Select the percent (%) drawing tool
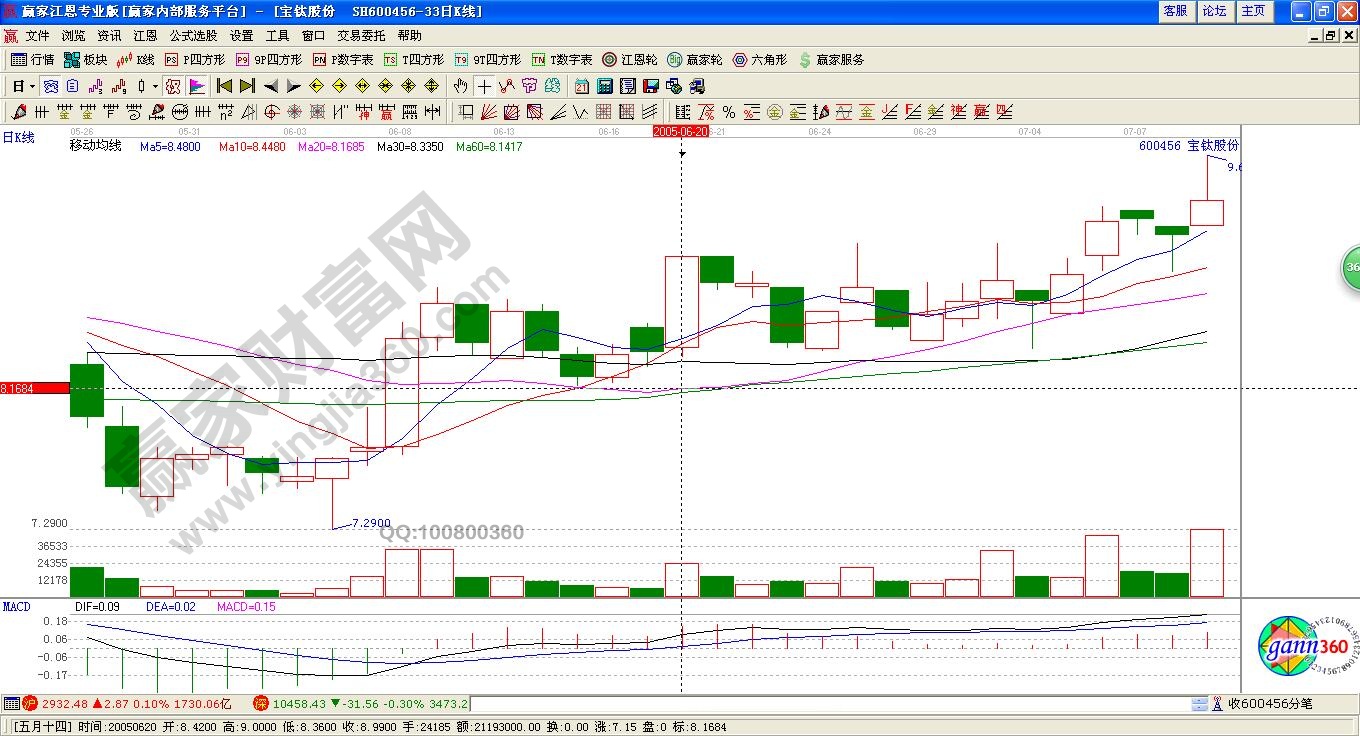1360x736 pixels. pyautogui.click(x=728, y=112)
